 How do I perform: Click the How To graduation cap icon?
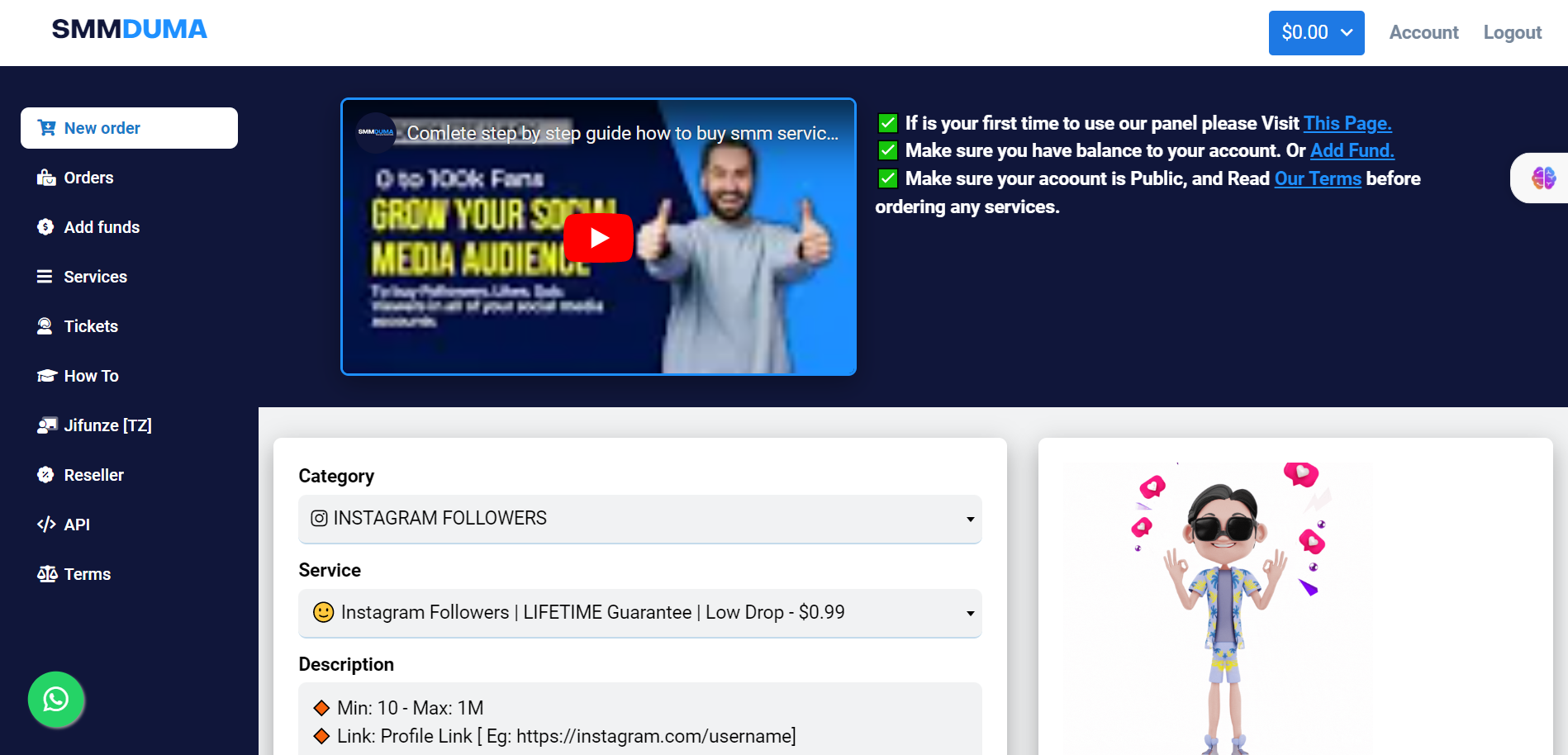(x=47, y=376)
